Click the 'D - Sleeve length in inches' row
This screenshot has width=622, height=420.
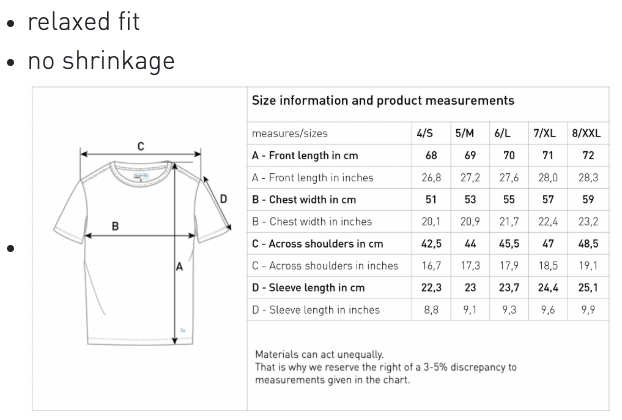428,310
